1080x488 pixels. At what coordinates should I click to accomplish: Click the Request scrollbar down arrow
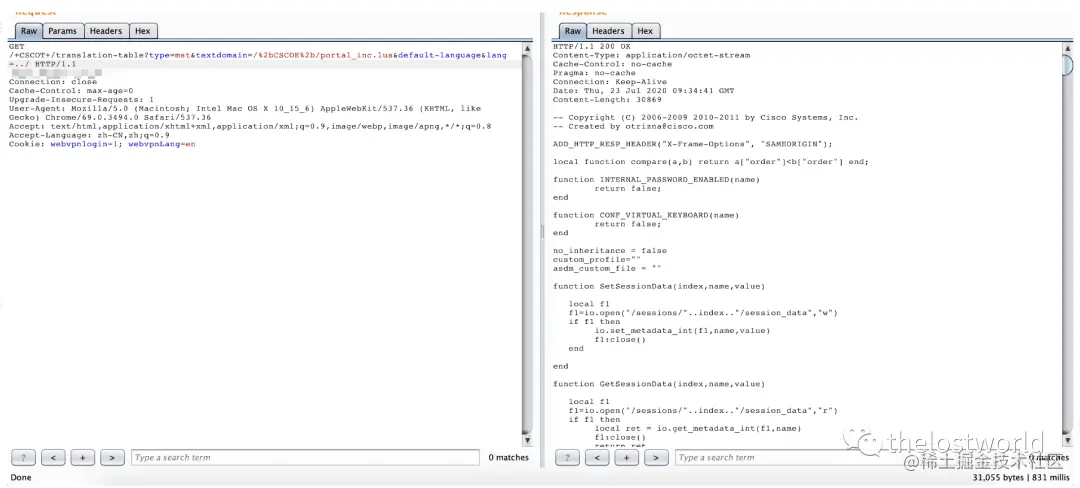pyautogui.click(x=528, y=440)
